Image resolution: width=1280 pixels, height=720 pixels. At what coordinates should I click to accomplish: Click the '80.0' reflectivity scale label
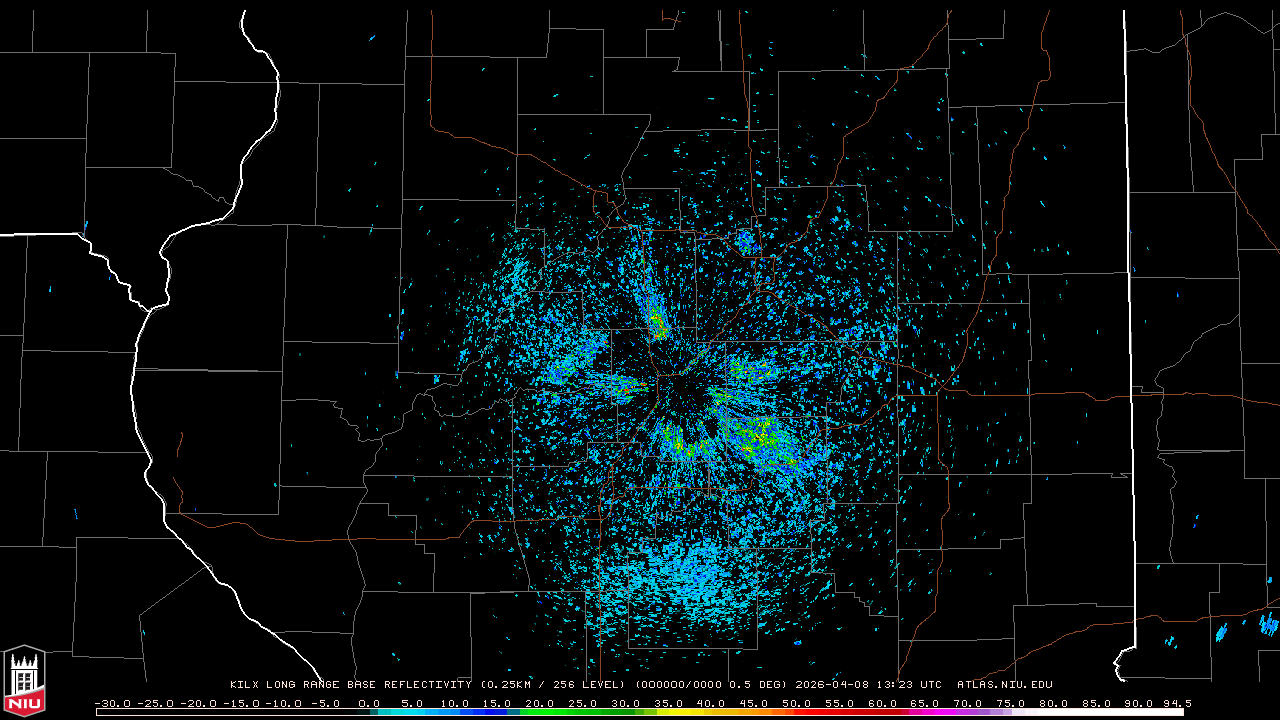point(1053,703)
